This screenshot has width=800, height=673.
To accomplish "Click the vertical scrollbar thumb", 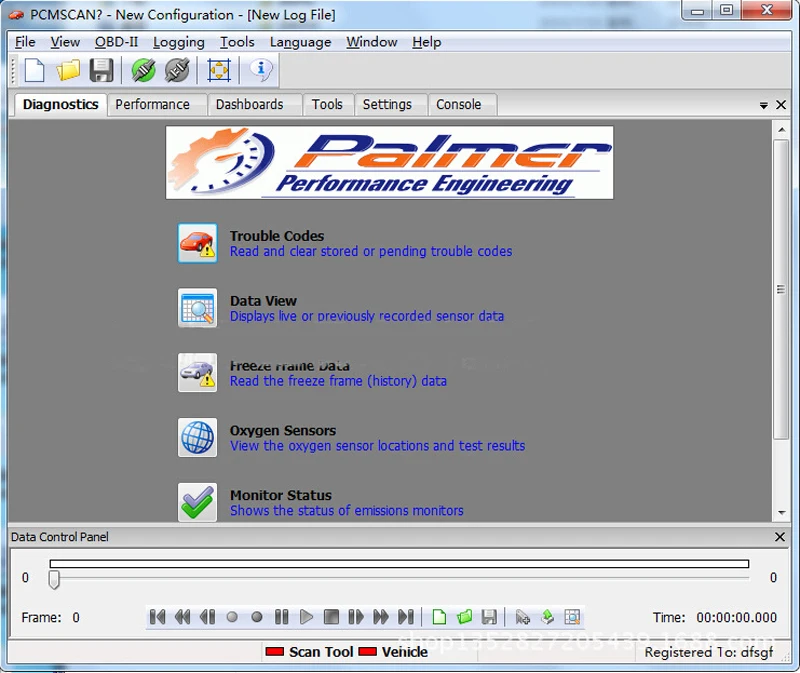I will pos(781,289).
